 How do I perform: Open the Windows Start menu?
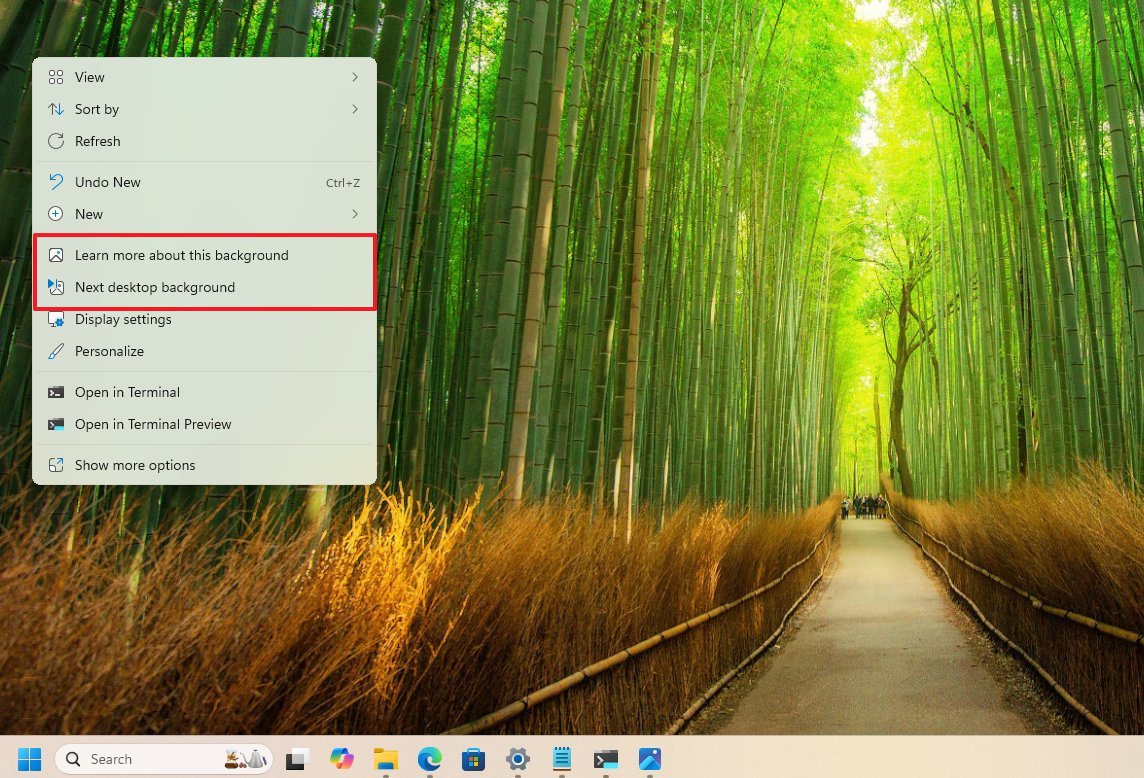(29, 759)
